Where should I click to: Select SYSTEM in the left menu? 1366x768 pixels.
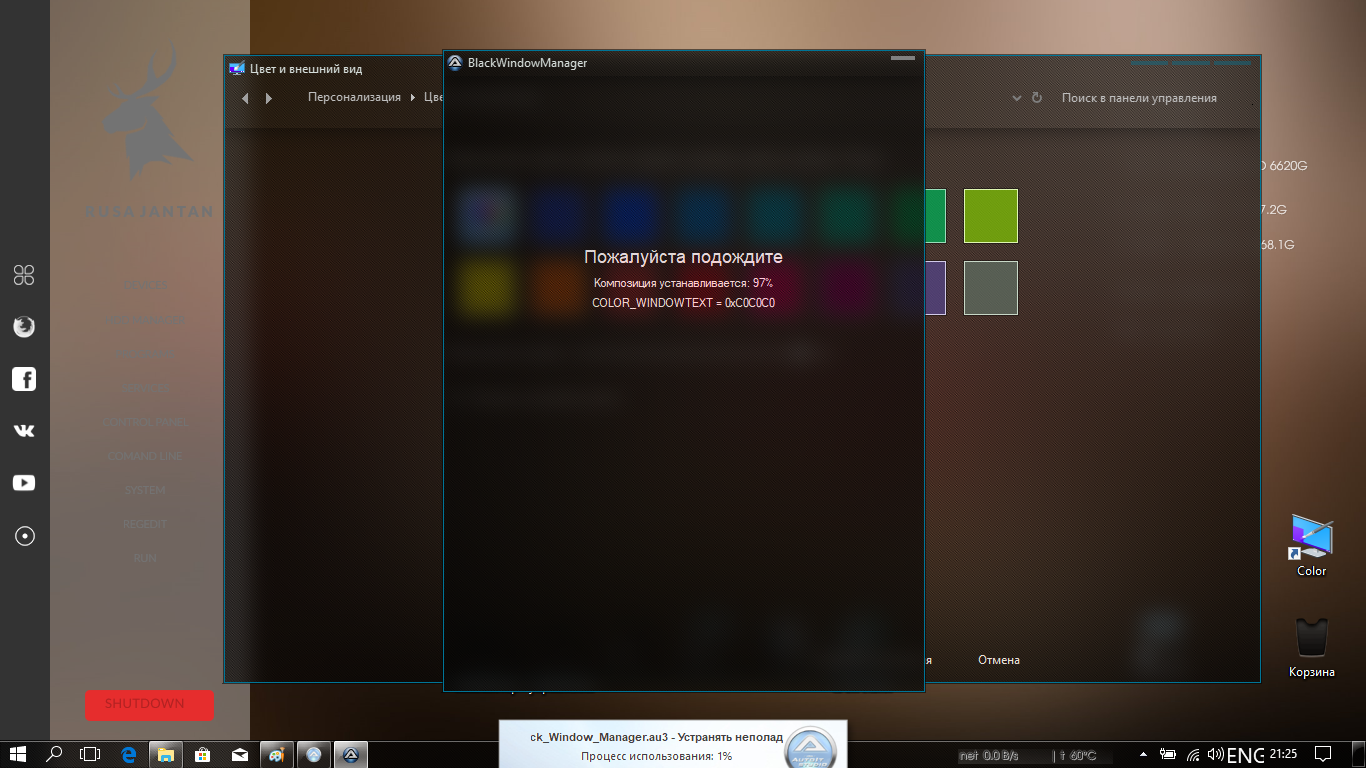(145, 490)
